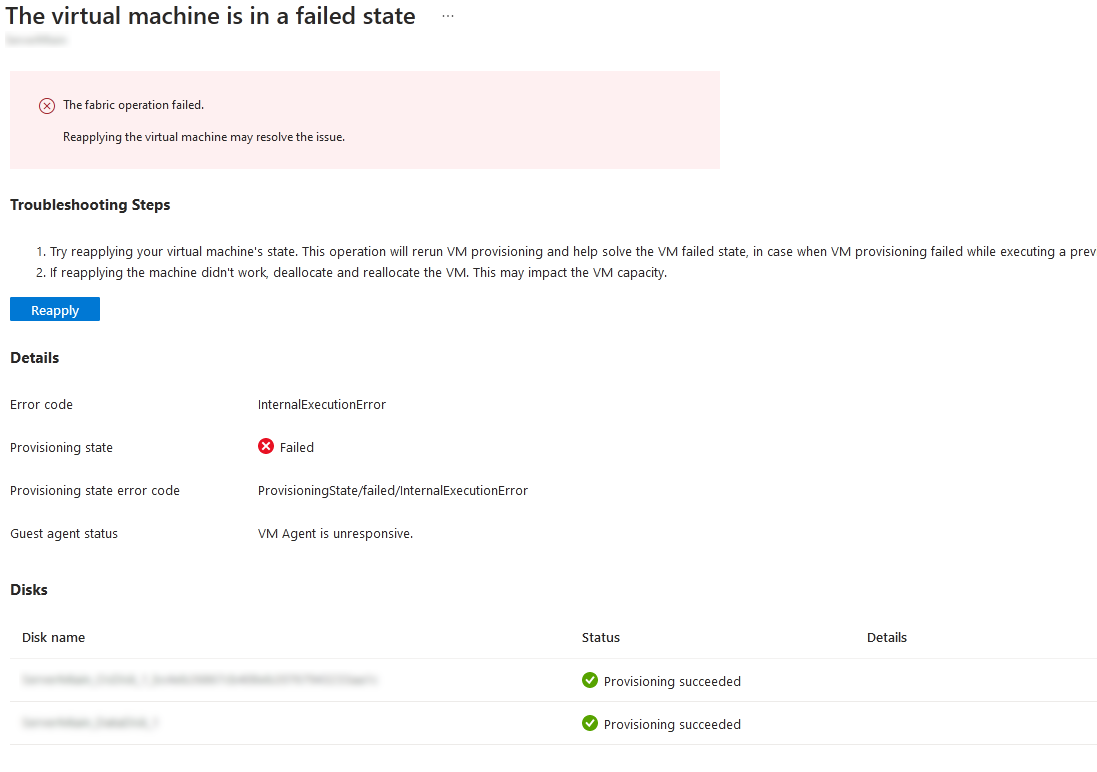Click the error icon in the pink banner

click(46, 105)
